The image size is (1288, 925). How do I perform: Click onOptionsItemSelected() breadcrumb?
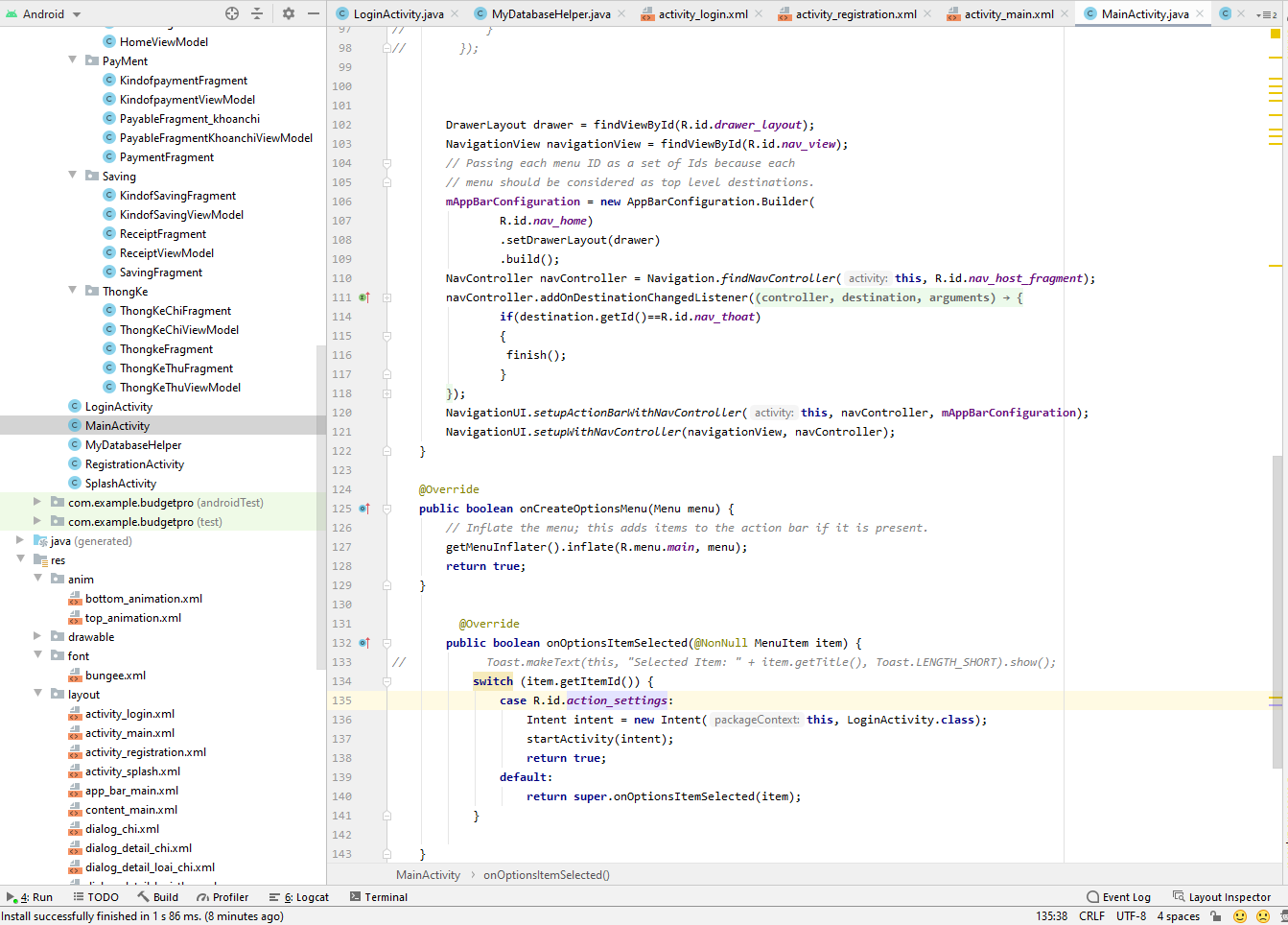click(546, 875)
